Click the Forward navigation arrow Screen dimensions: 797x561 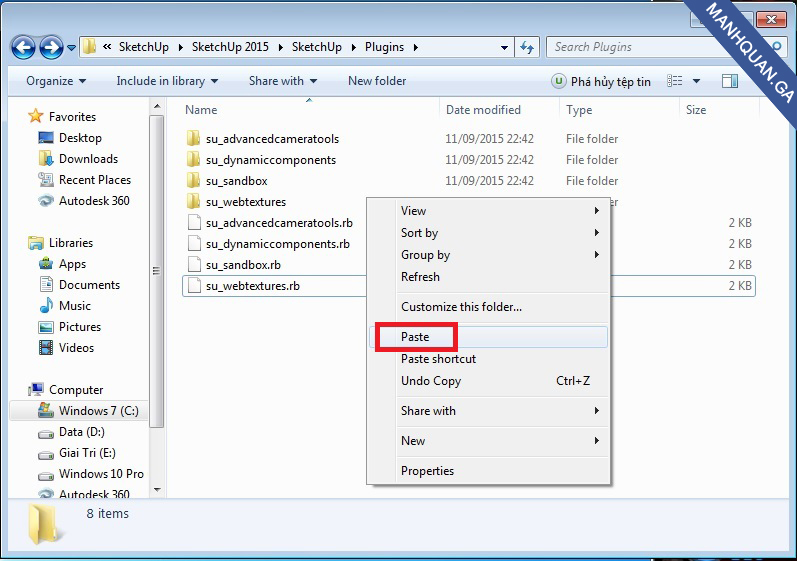tap(51, 48)
